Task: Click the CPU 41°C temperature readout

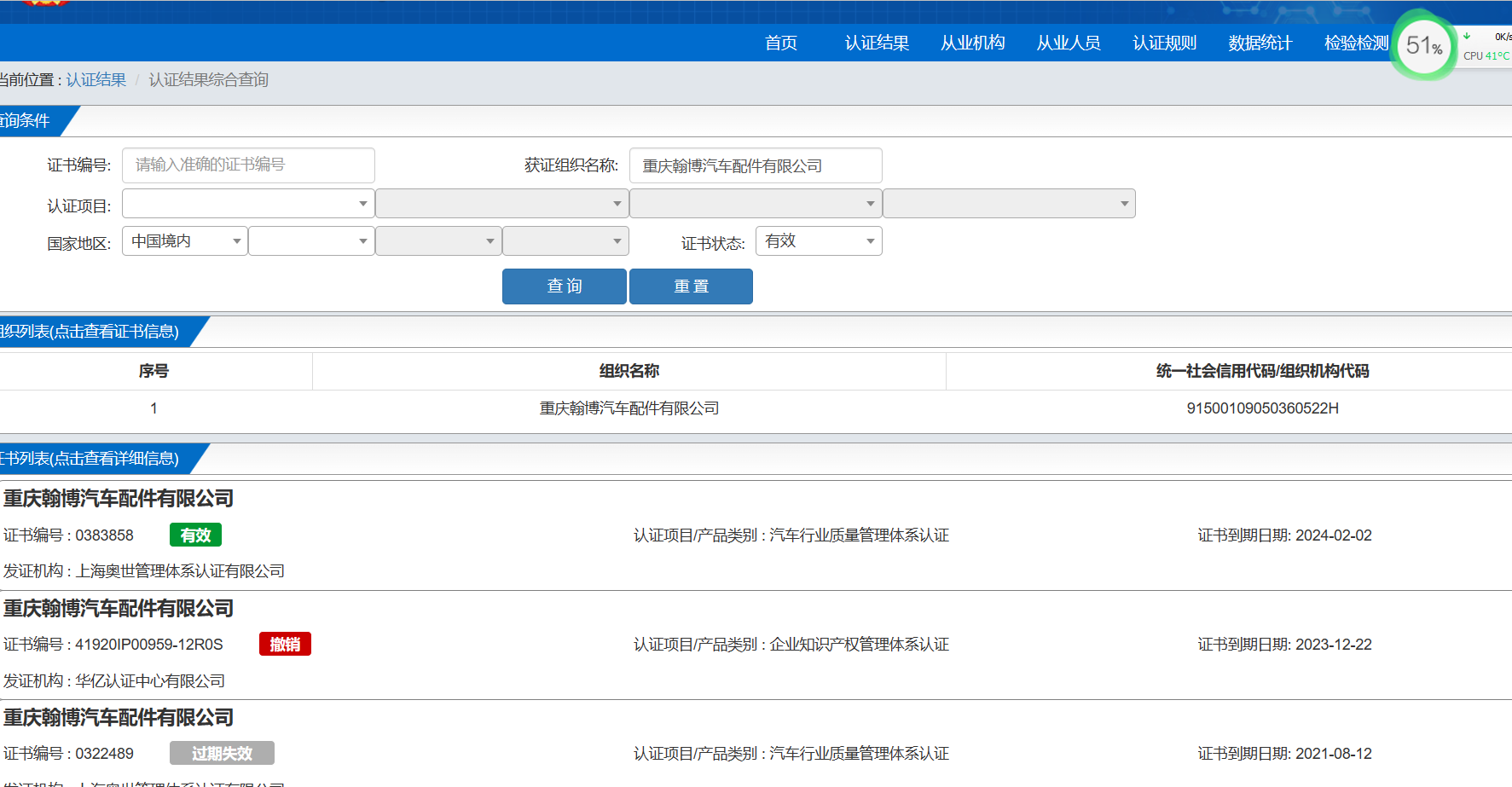Action: pyautogui.click(x=1486, y=56)
